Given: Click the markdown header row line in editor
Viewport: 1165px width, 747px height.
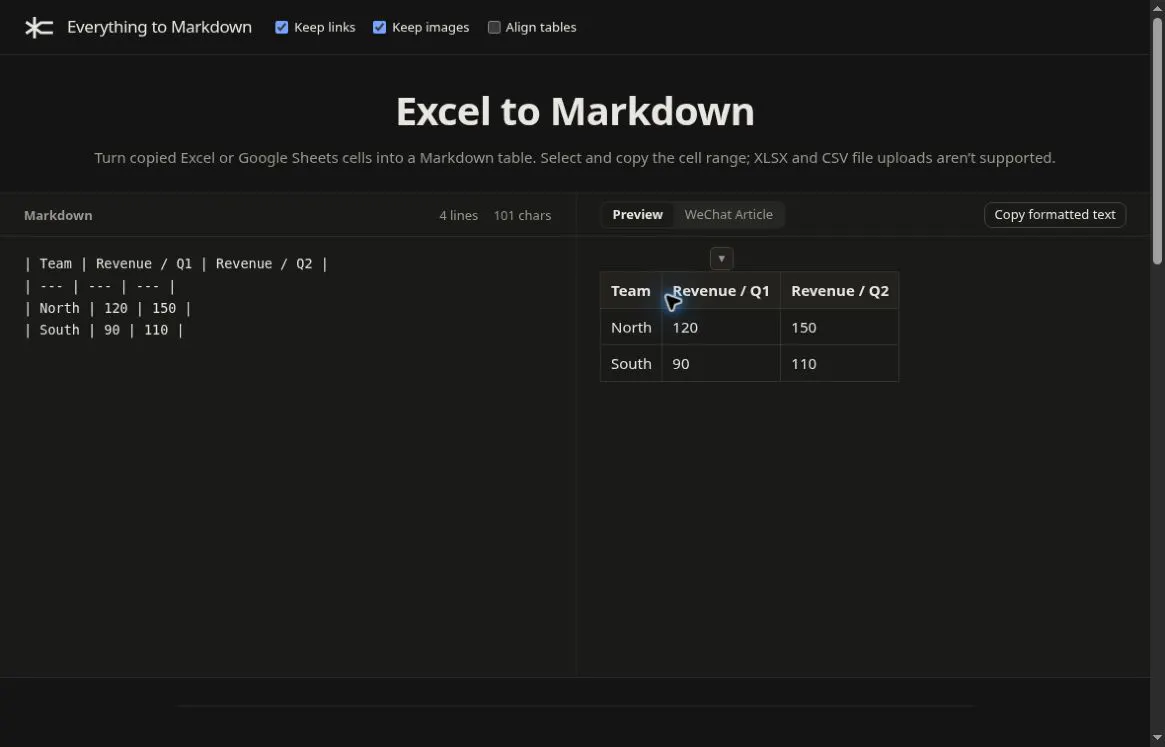Looking at the screenshot, I should 176,264.
